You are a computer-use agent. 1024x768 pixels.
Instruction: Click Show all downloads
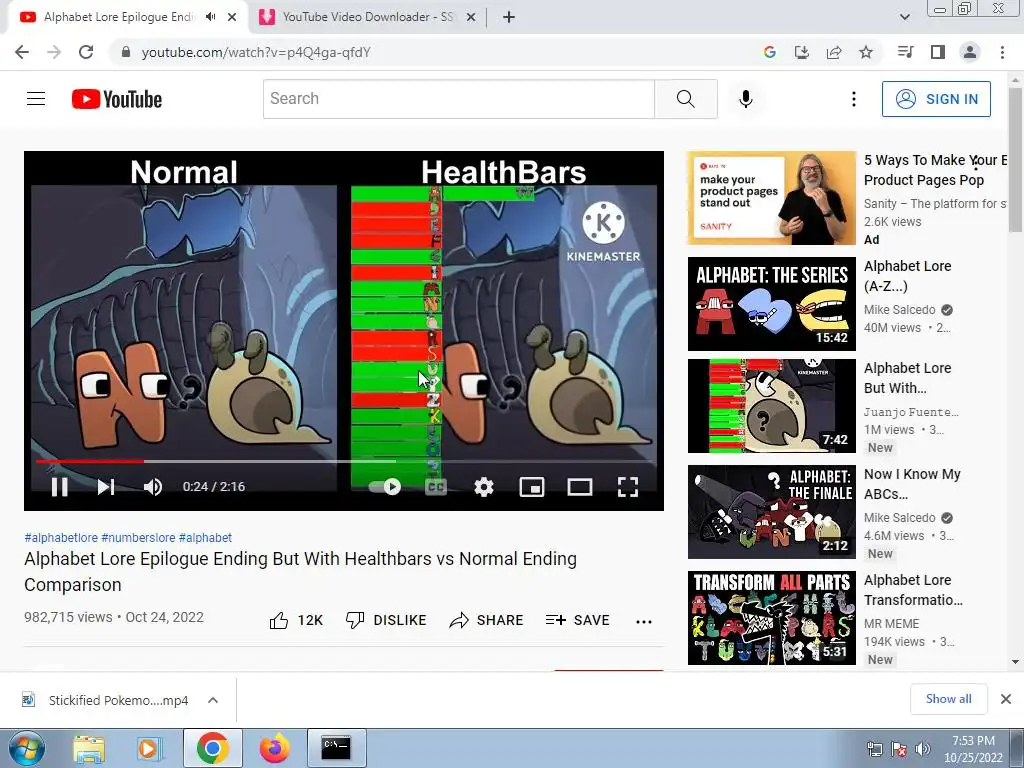coord(948,699)
